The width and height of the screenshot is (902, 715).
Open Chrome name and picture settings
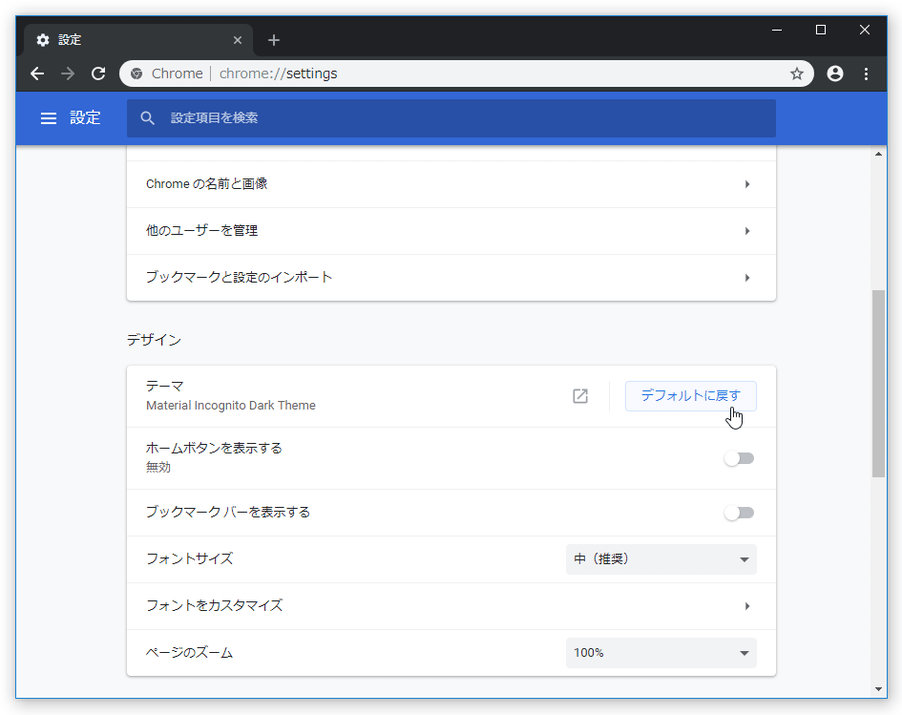[451, 184]
